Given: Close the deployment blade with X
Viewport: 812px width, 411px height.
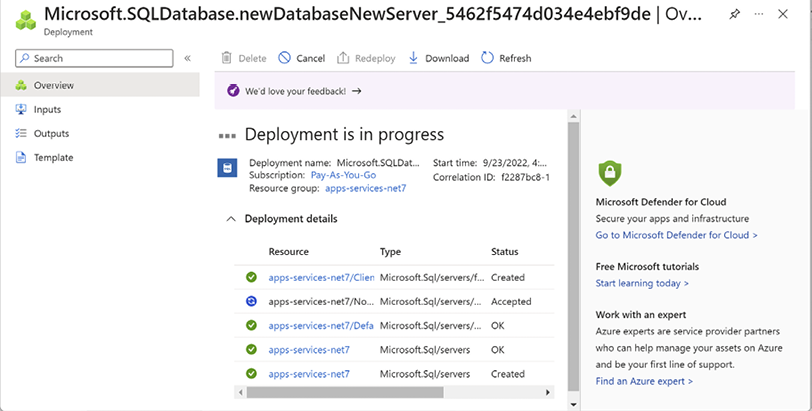Looking at the screenshot, I should coord(783,14).
